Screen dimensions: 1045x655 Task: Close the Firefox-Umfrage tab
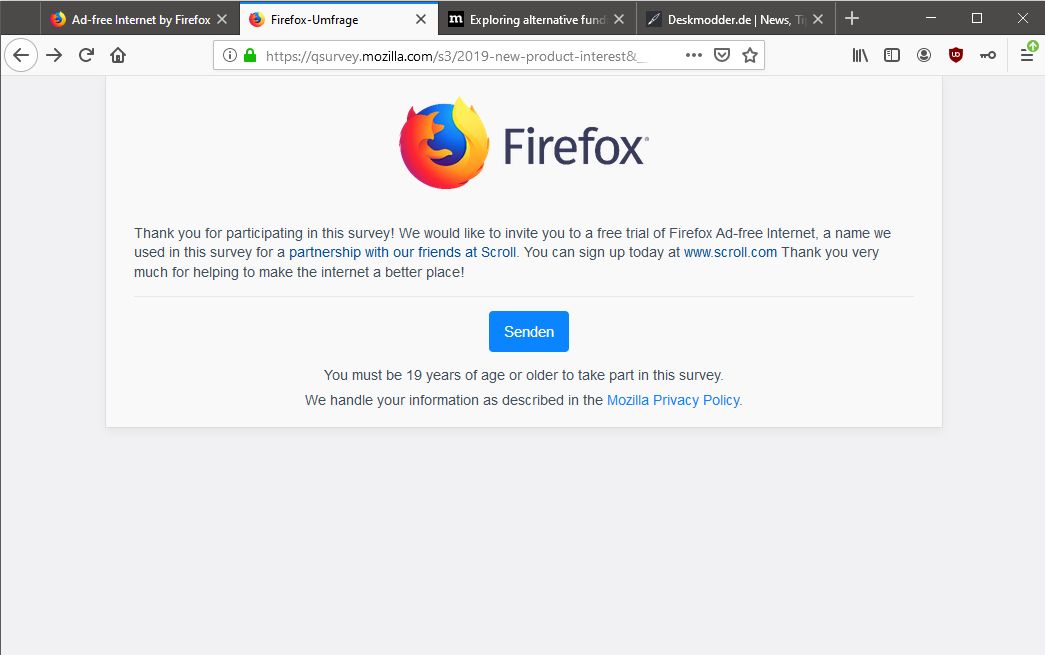[421, 19]
